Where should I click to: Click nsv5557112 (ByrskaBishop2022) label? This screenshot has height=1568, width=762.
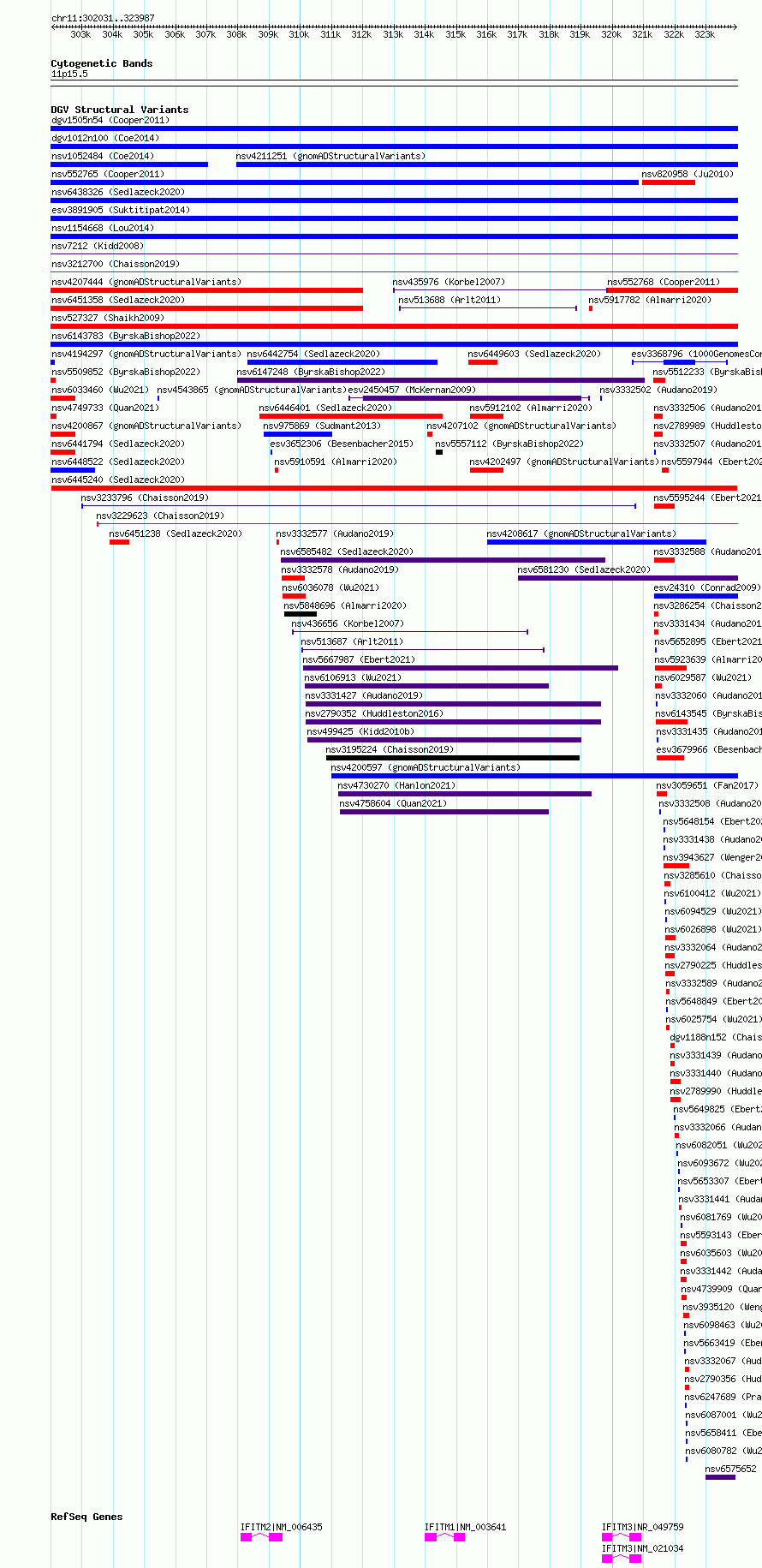pos(509,444)
